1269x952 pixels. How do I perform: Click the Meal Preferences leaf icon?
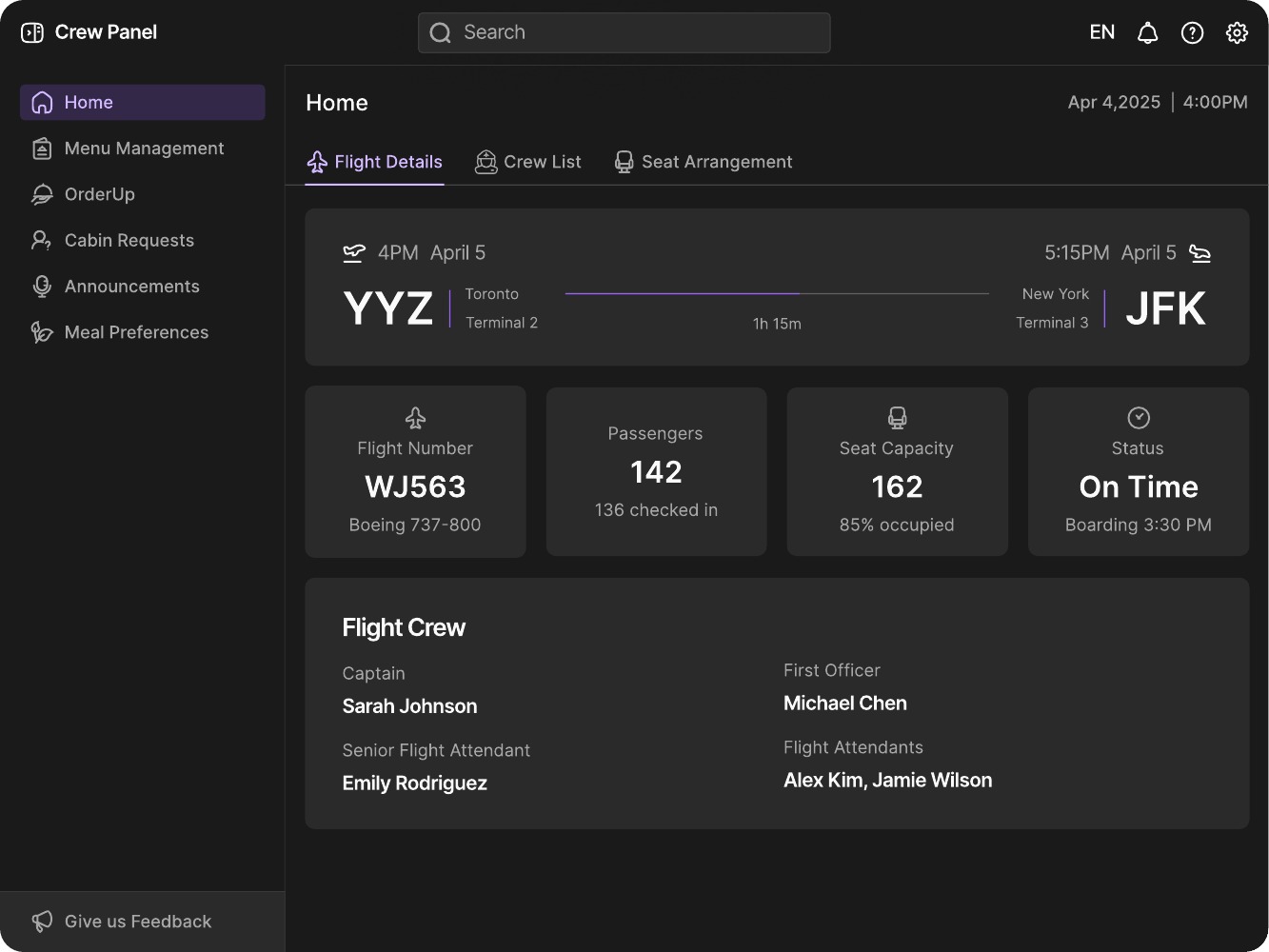pyautogui.click(x=42, y=332)
